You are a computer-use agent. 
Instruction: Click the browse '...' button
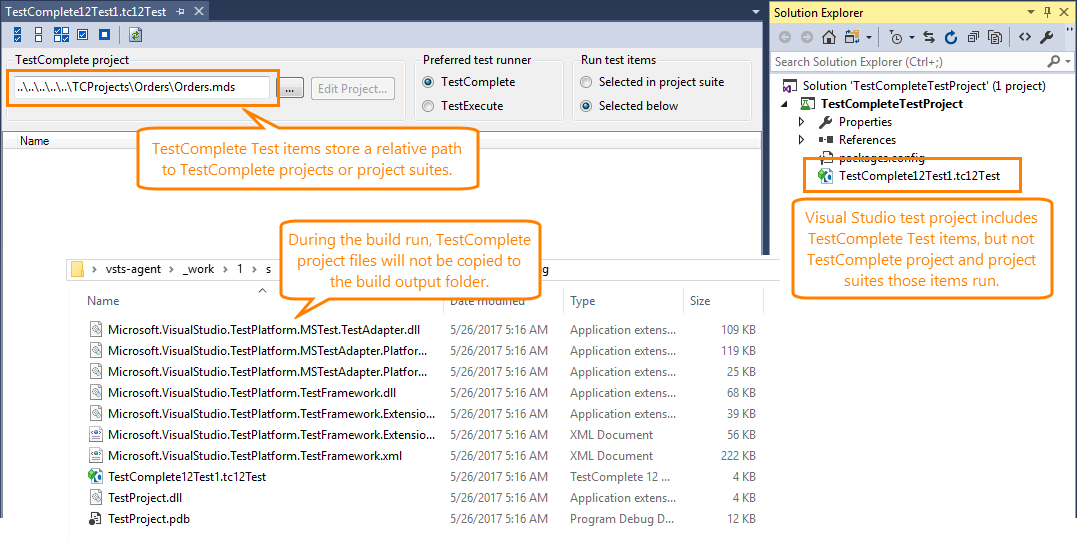coord(290,89)
